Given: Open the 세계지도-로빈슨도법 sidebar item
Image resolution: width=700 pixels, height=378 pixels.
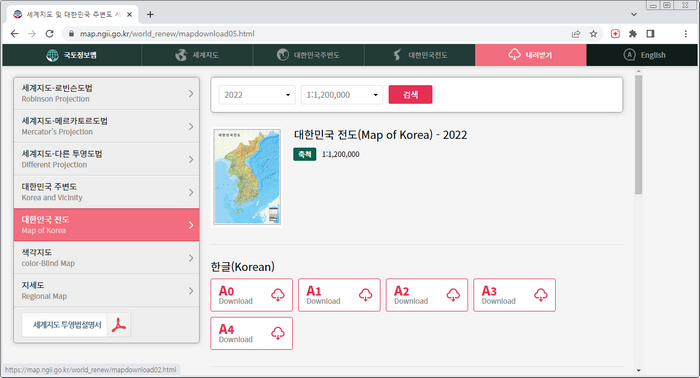Looking at the screenshot, I should [x=106, y=94].
